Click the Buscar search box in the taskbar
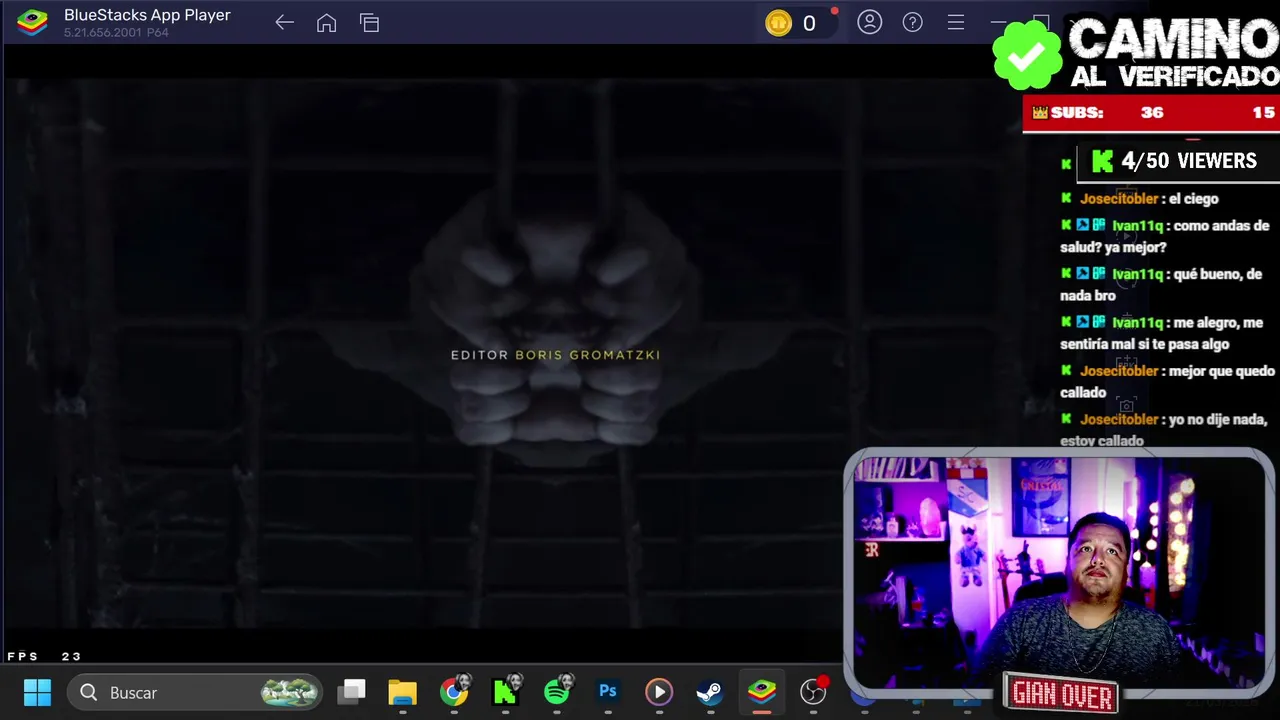 [195, 692]
